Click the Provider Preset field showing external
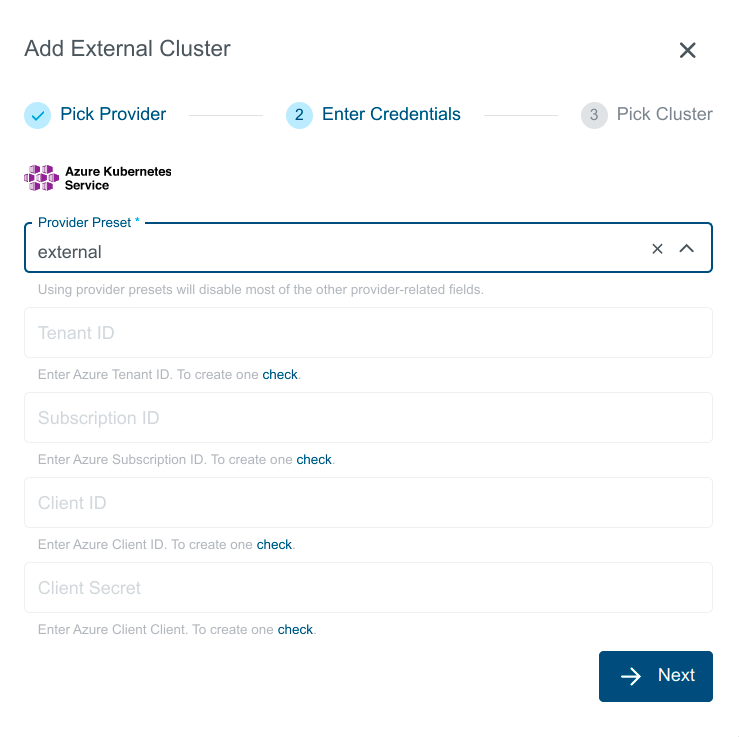This screenshot has height=737, width=739. point(330,252)
